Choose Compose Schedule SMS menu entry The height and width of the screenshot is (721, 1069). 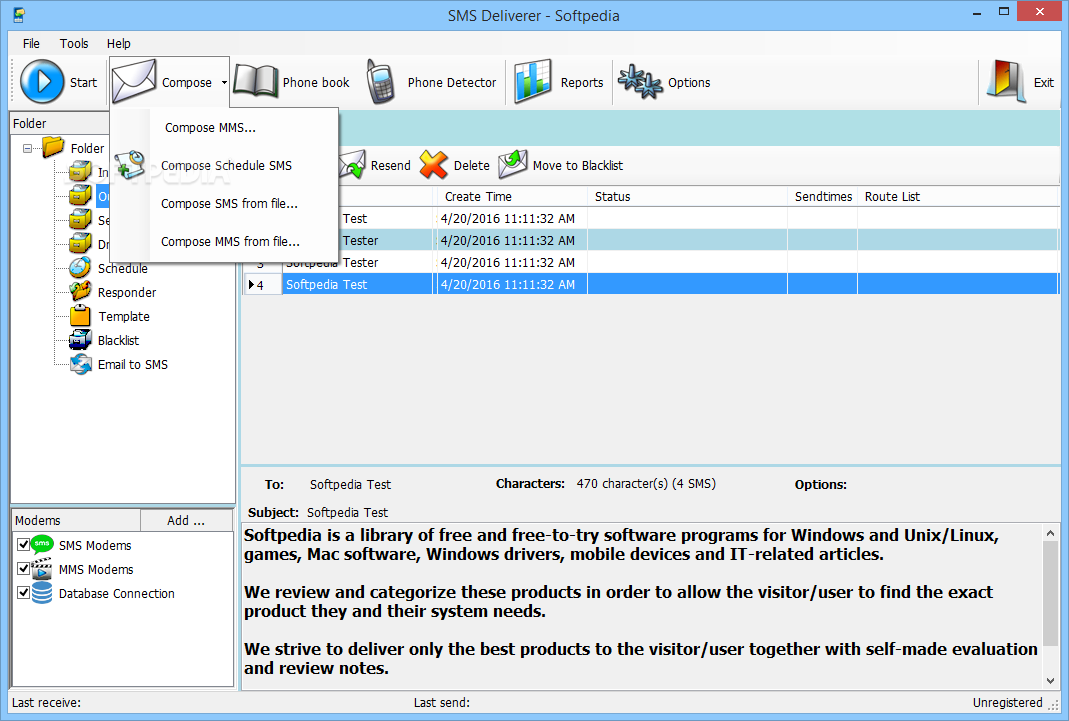point(226,166)
